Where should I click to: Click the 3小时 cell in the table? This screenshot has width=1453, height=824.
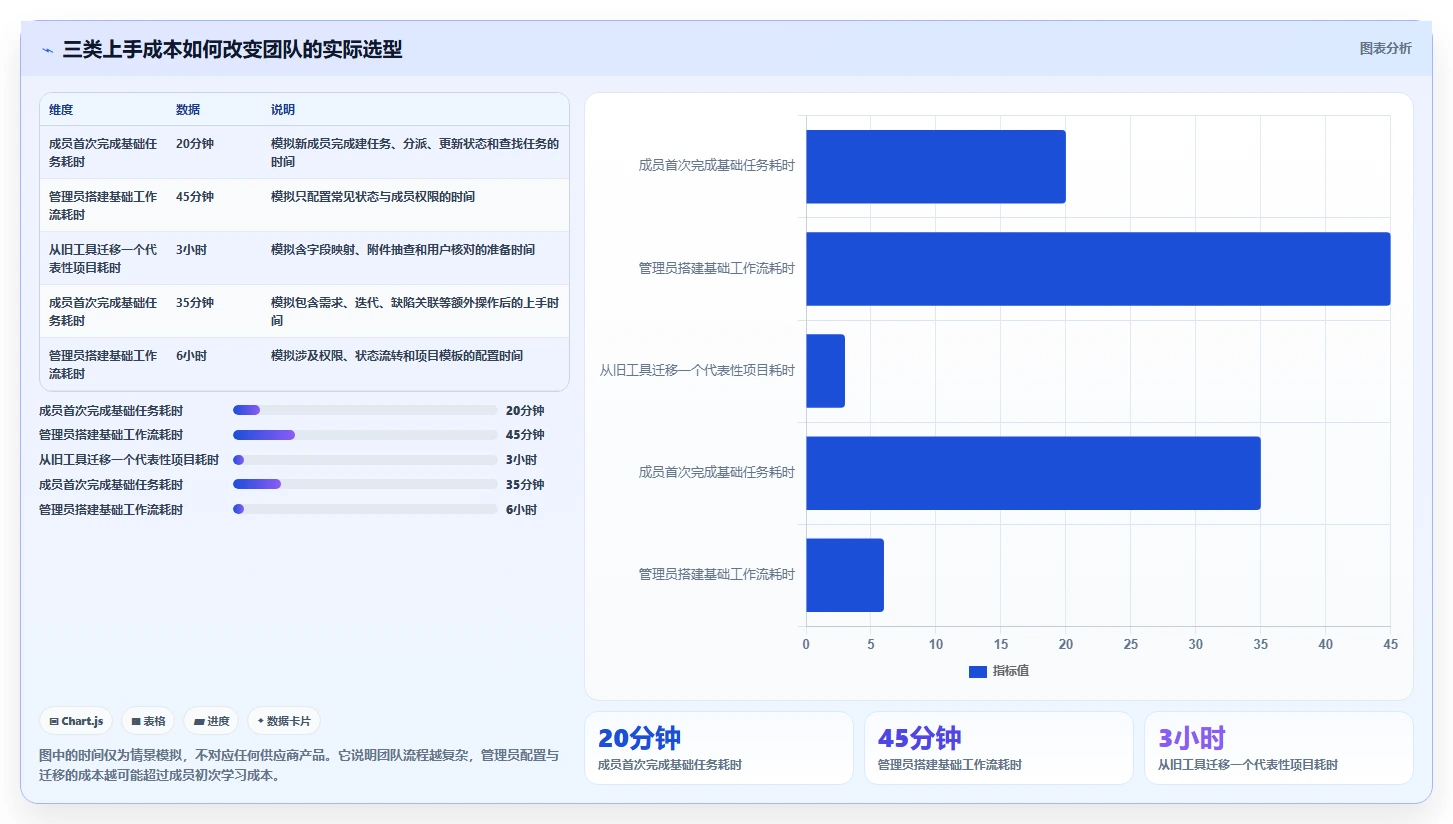191,250
